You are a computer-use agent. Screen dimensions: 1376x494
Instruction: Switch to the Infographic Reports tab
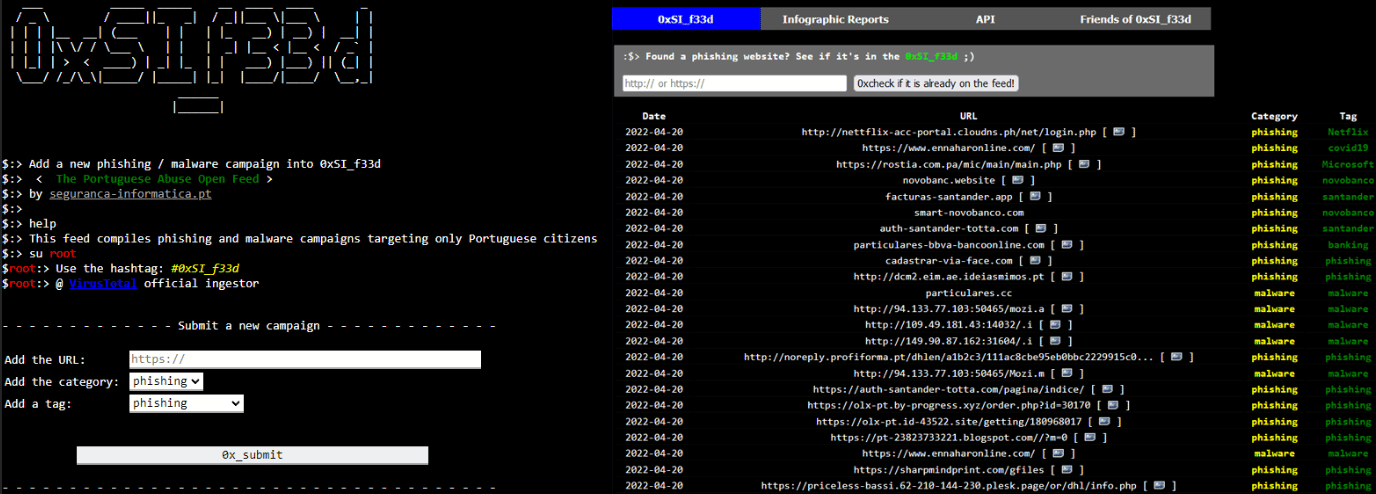(x=835, y=19)
